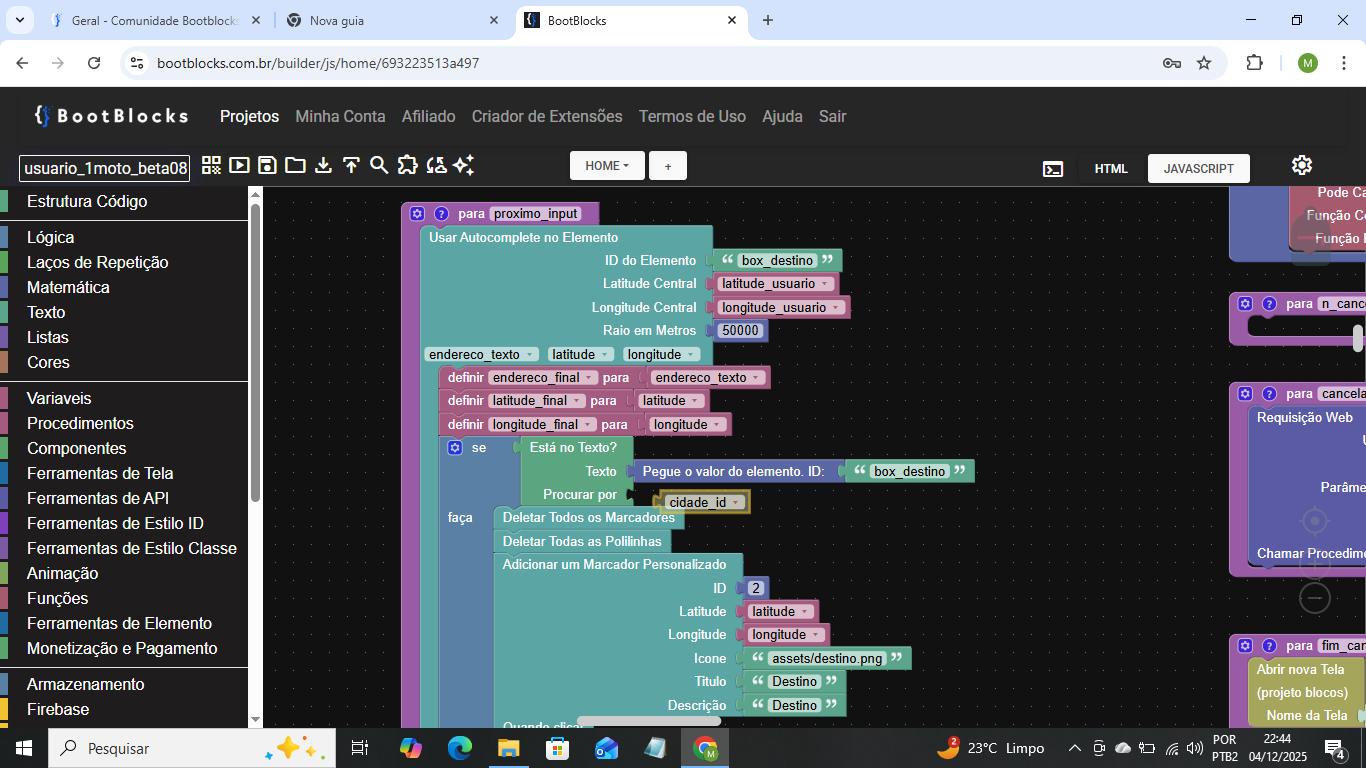The image size is (1366, 768).
Task: Expand the HOME screen dropdown
Action: click(x=607, y=166)
